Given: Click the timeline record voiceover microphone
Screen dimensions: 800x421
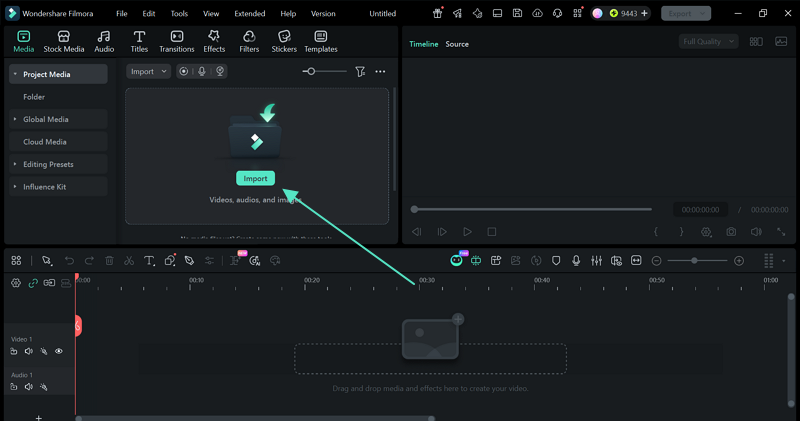Looking at the screenshot, I should (576, 261).
